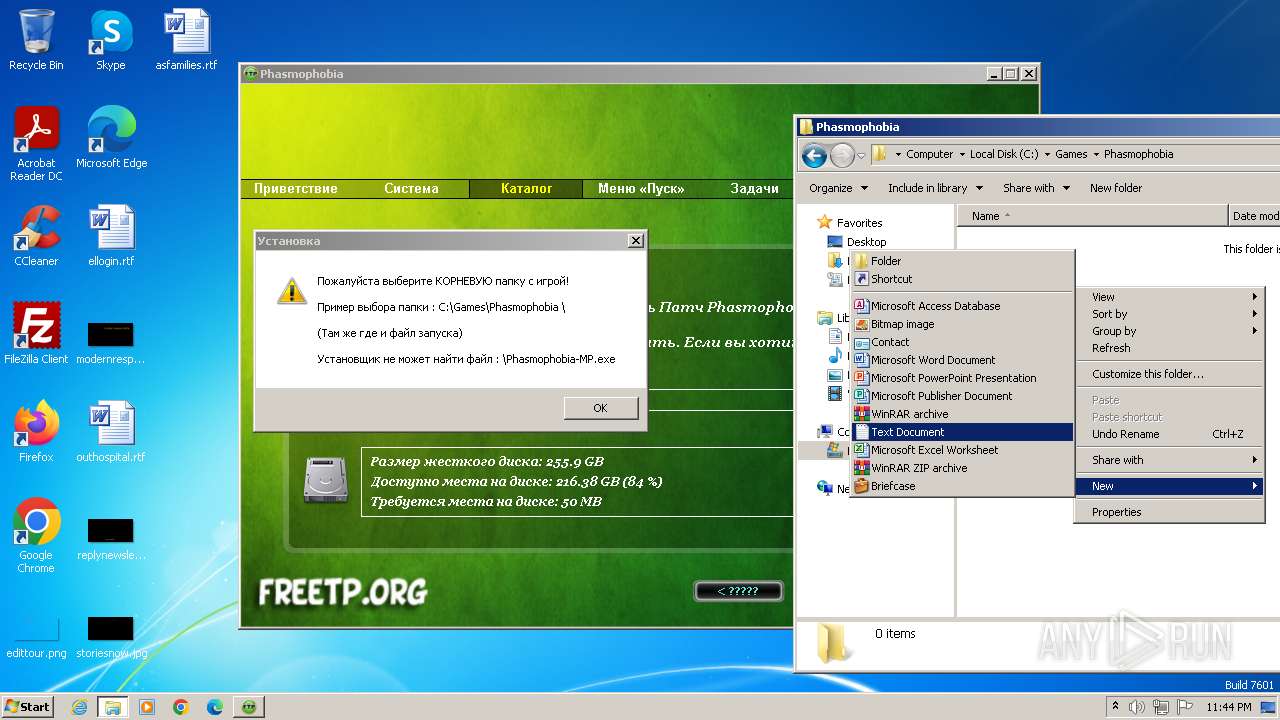Create new Bitmap image

(962, 324)
